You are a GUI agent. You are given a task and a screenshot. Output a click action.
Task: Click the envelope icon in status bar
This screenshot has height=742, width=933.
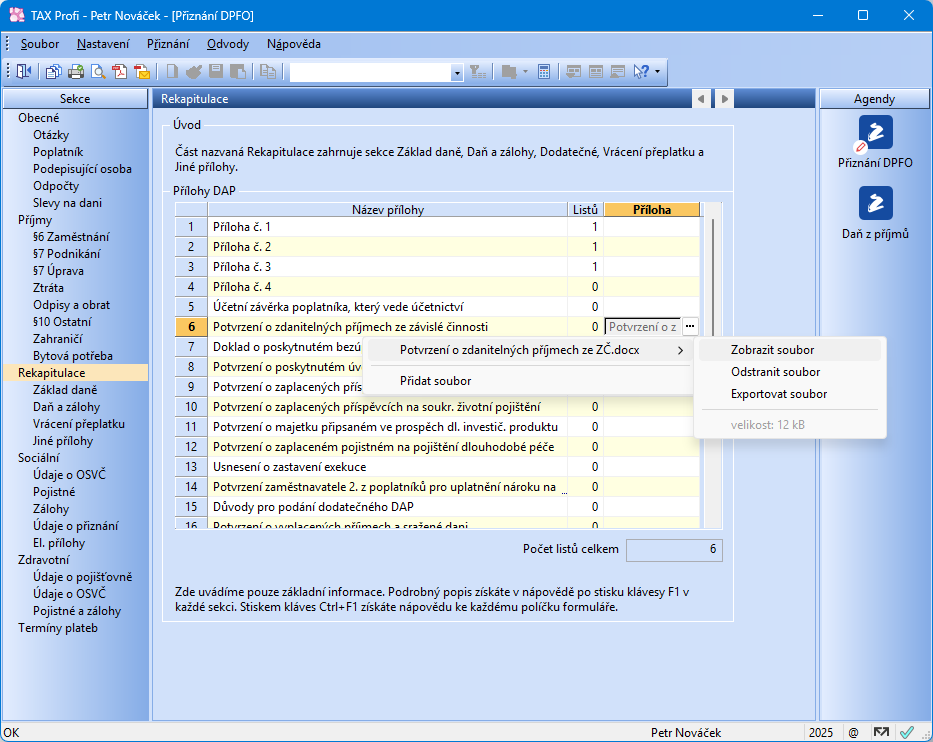[x=880, y=732]
